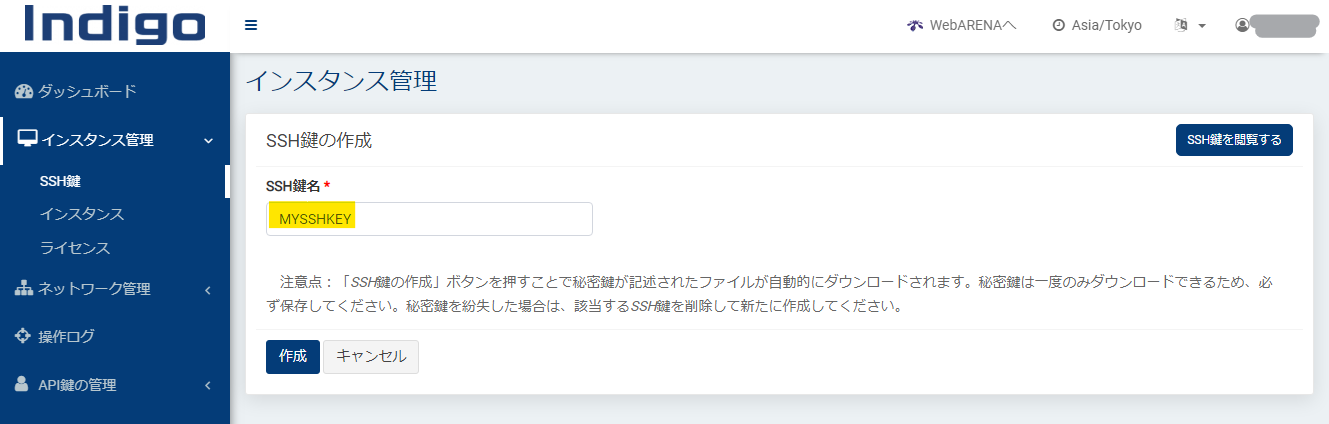Image resolution: width=1329 pixels, height=424 pixels.
Task: Collapse the インスタンス管理 chevron
Action: click(208, 141)
